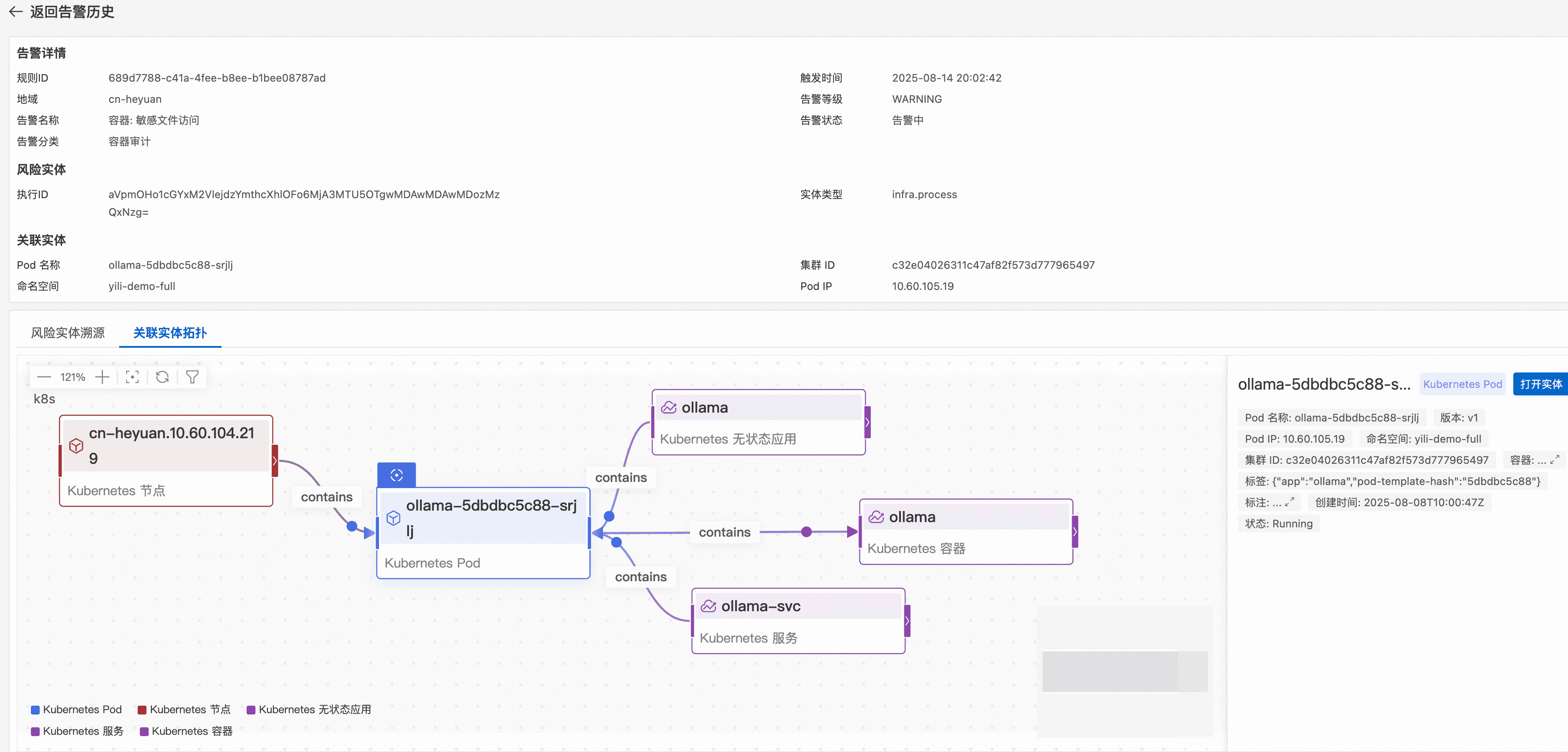
Task: Click the refresh topology icon
Action: 162,377
